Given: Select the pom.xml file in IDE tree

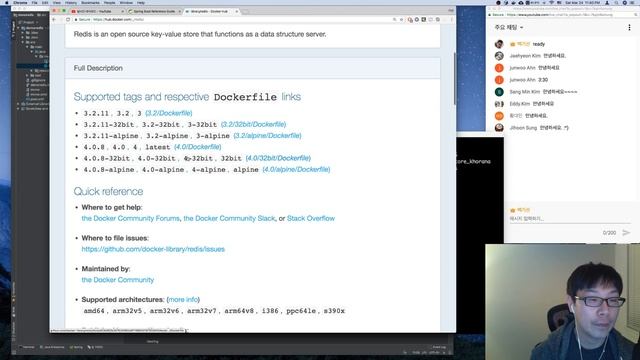Looking at the screenshot, I should tap(36, 99).
